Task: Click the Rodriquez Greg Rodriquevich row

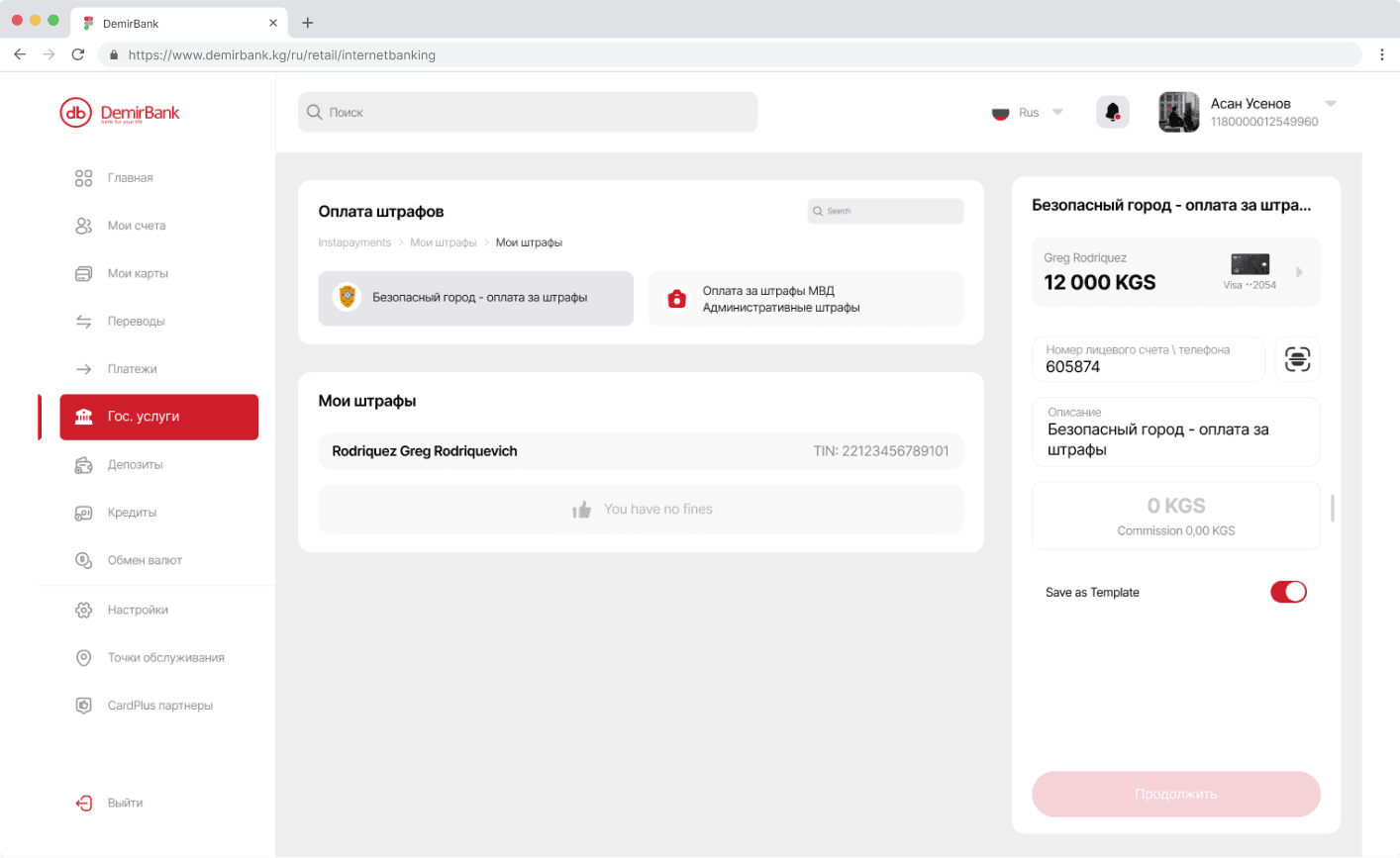Action: (x=641, y=451)
